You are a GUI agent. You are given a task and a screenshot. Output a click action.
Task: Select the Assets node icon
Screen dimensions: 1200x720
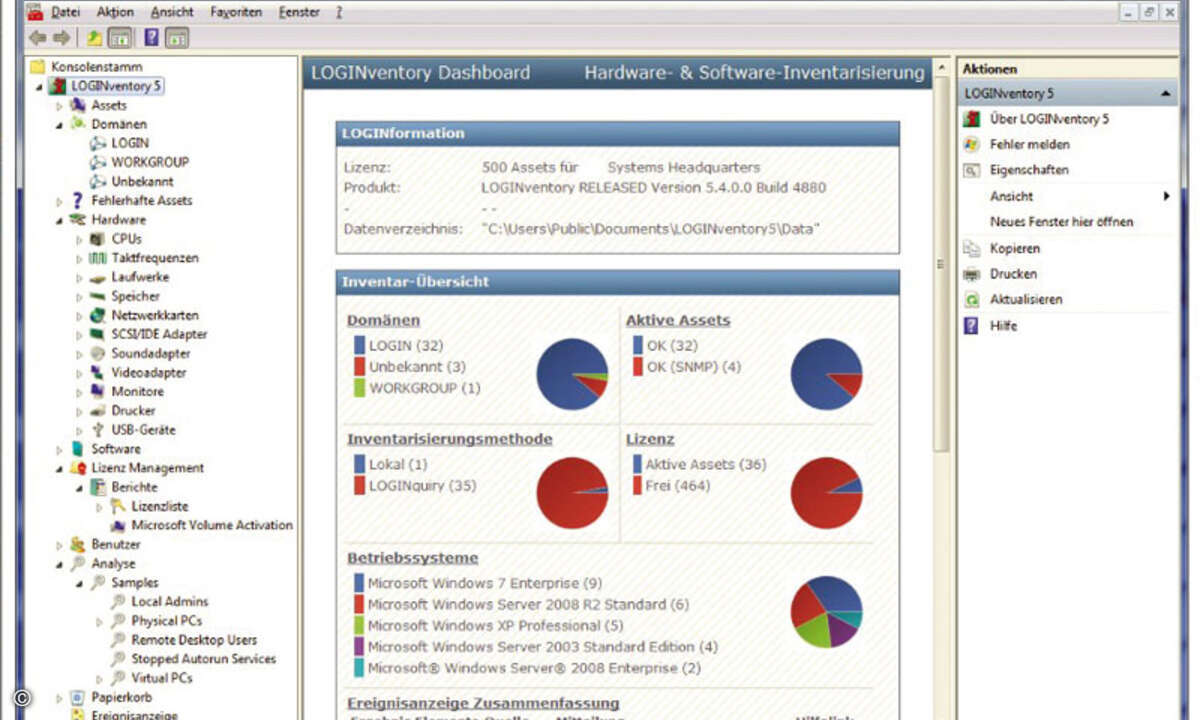coord(78,105)
